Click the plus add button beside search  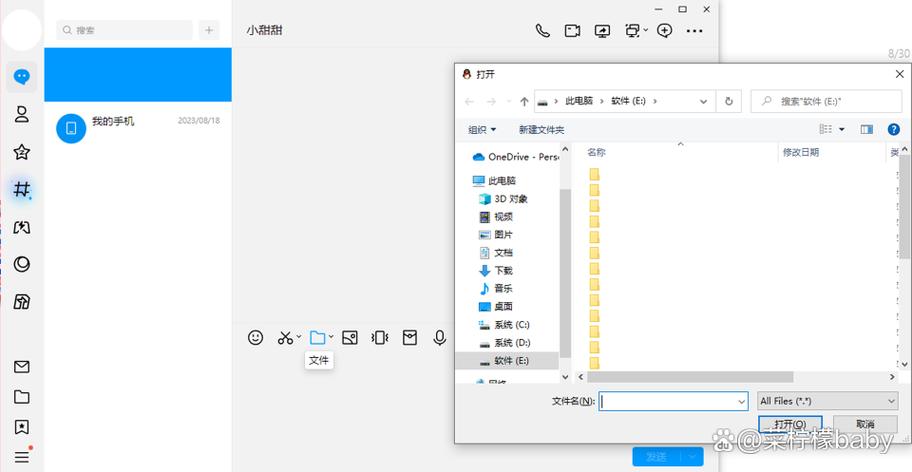209,30
